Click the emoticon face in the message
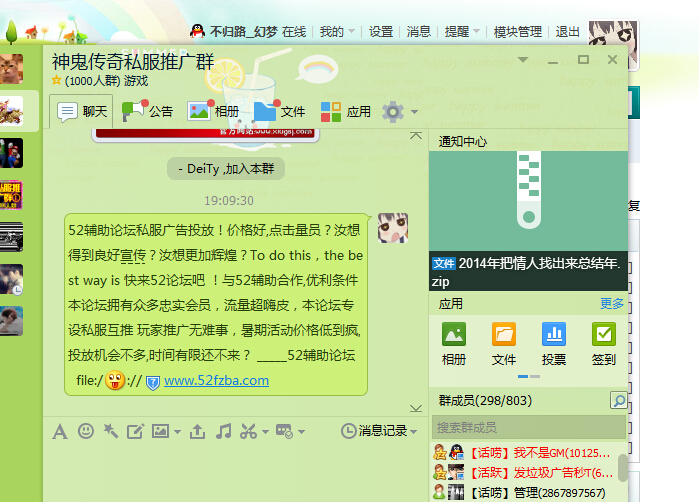699x502 pixels. [x=115, y=380]
